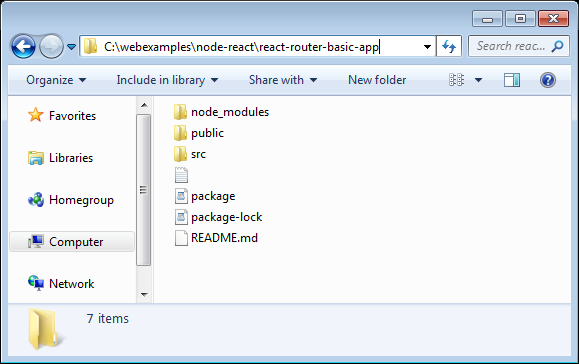Viewport: 579px width, 364px height.
Task: Click the New folder button
Action: click(x=377, y=80)
